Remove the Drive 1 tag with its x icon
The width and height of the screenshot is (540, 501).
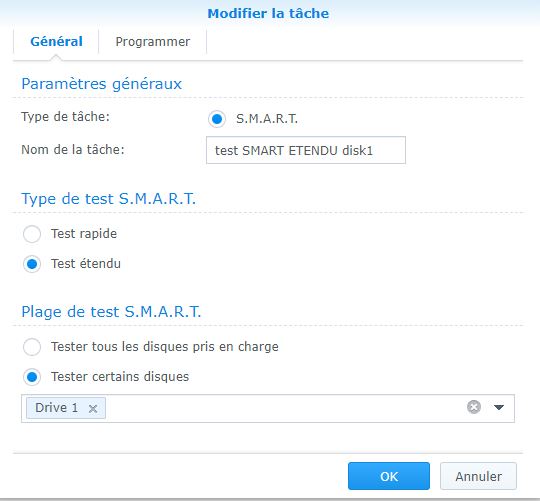click(x=93, y=408)
